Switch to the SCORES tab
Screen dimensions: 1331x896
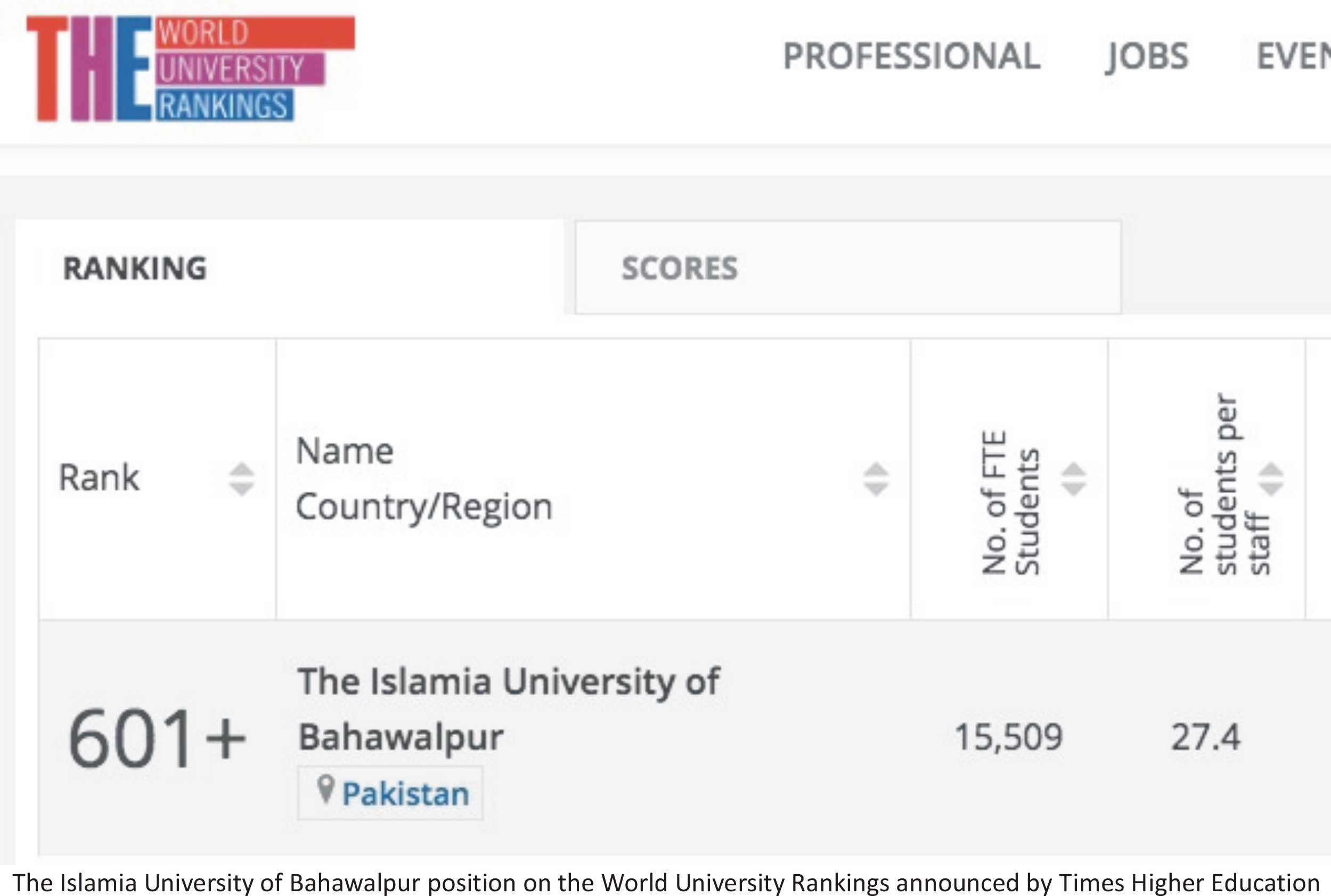(x=680, y=268)
